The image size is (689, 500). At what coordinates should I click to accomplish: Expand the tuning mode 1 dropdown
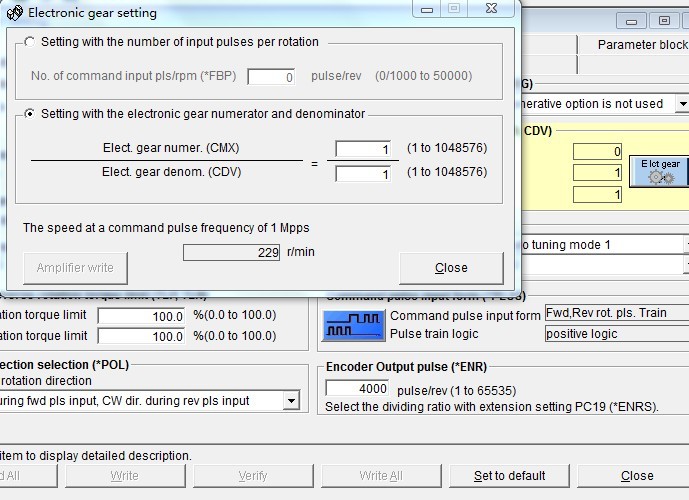pyautogui.click(x=686, y=244)
